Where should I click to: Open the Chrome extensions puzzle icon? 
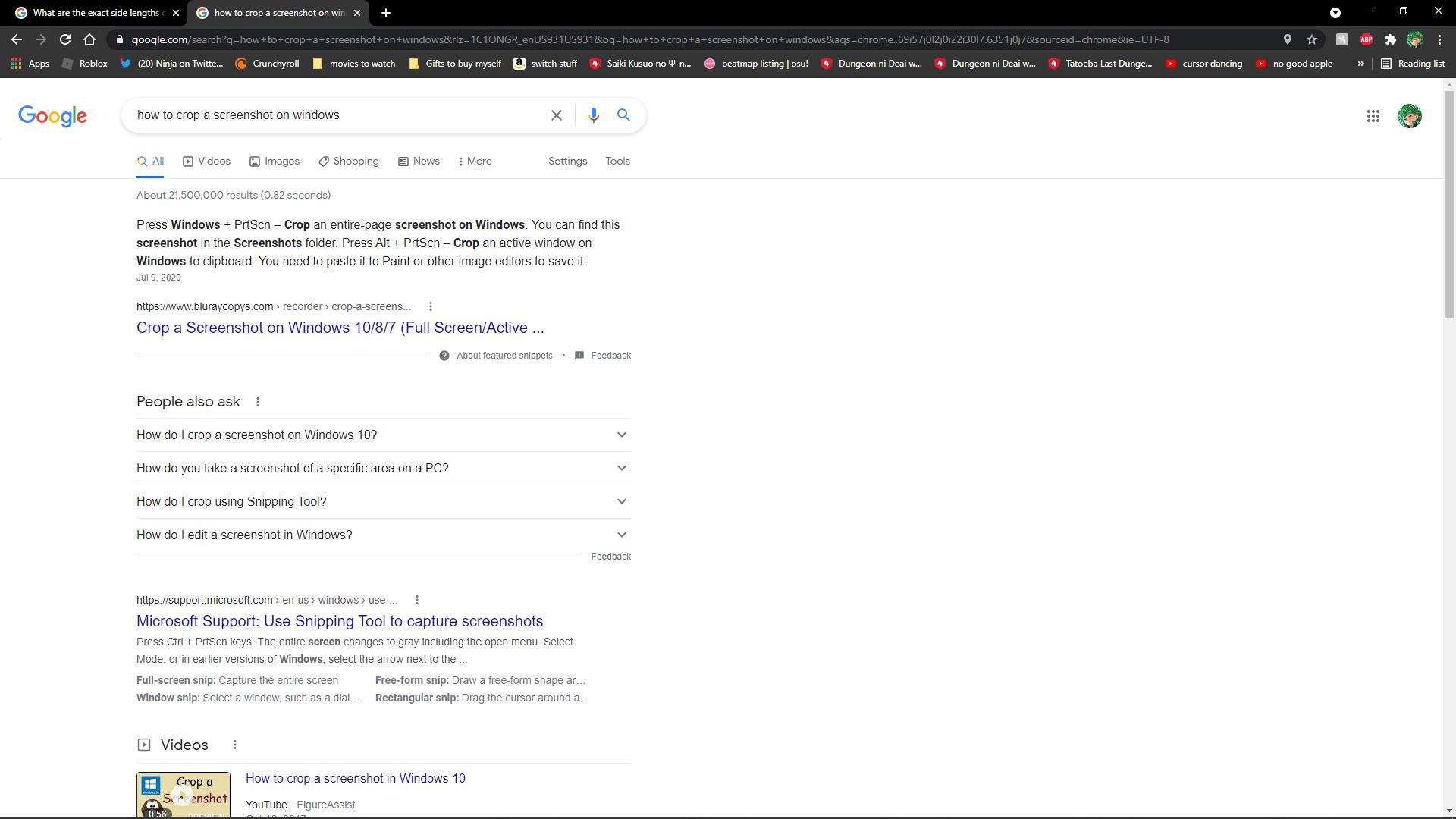click(1390, 39)
